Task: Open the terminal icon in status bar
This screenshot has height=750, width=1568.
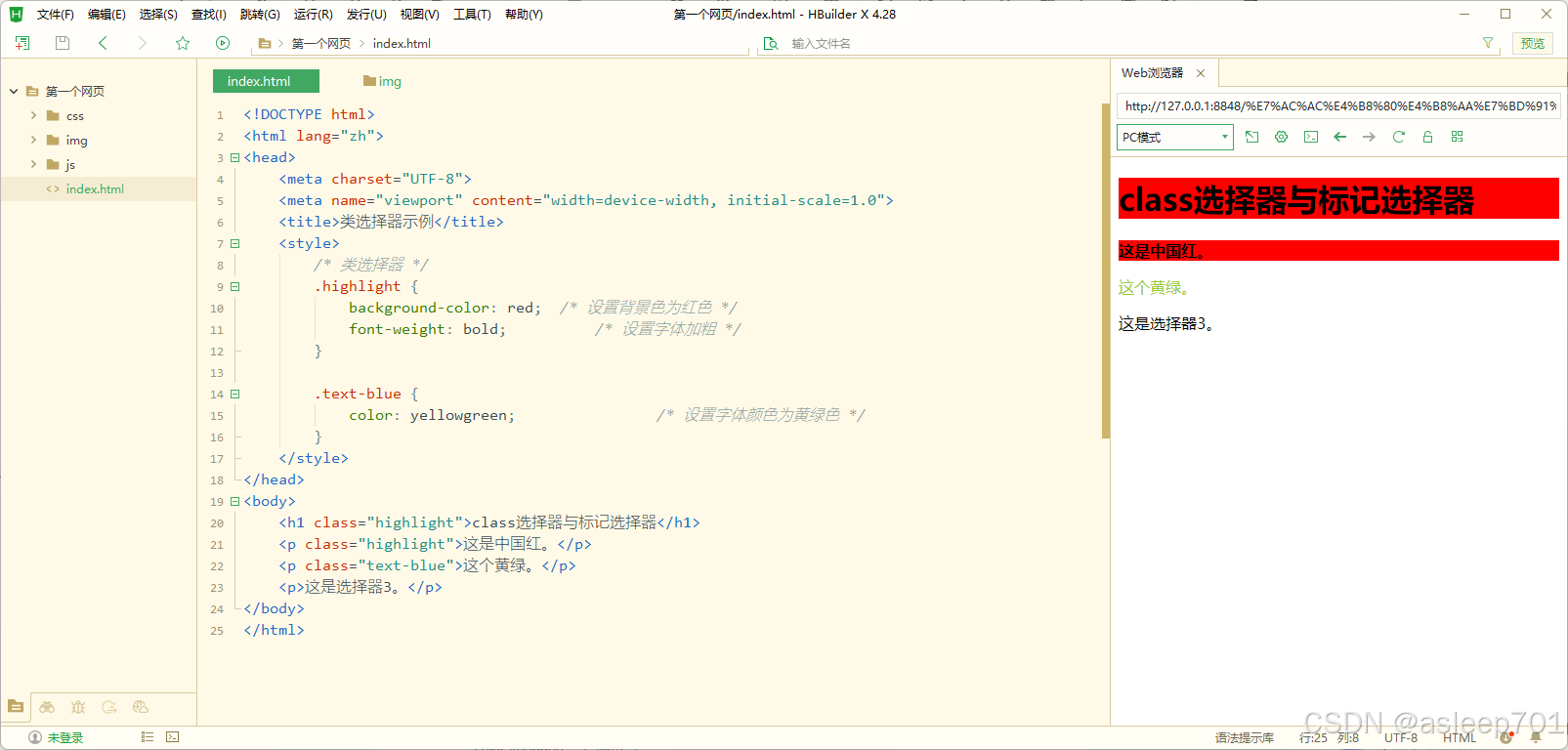Action: [x=173, y=737]
